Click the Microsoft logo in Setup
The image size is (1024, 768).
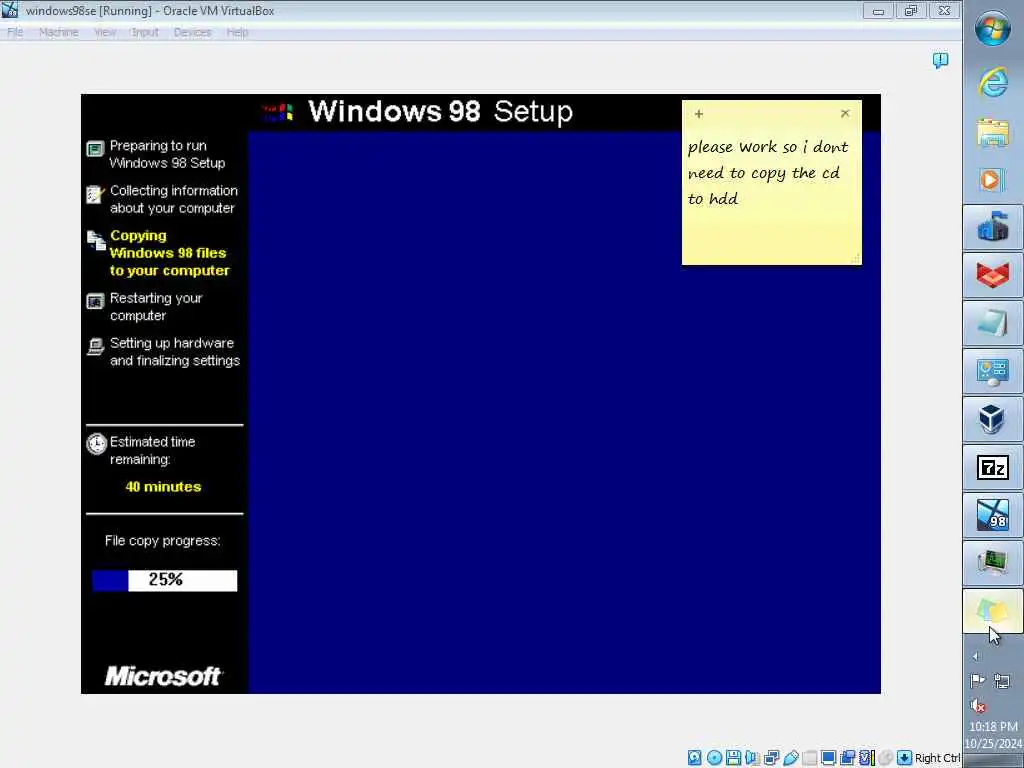[x=163, y=676]
